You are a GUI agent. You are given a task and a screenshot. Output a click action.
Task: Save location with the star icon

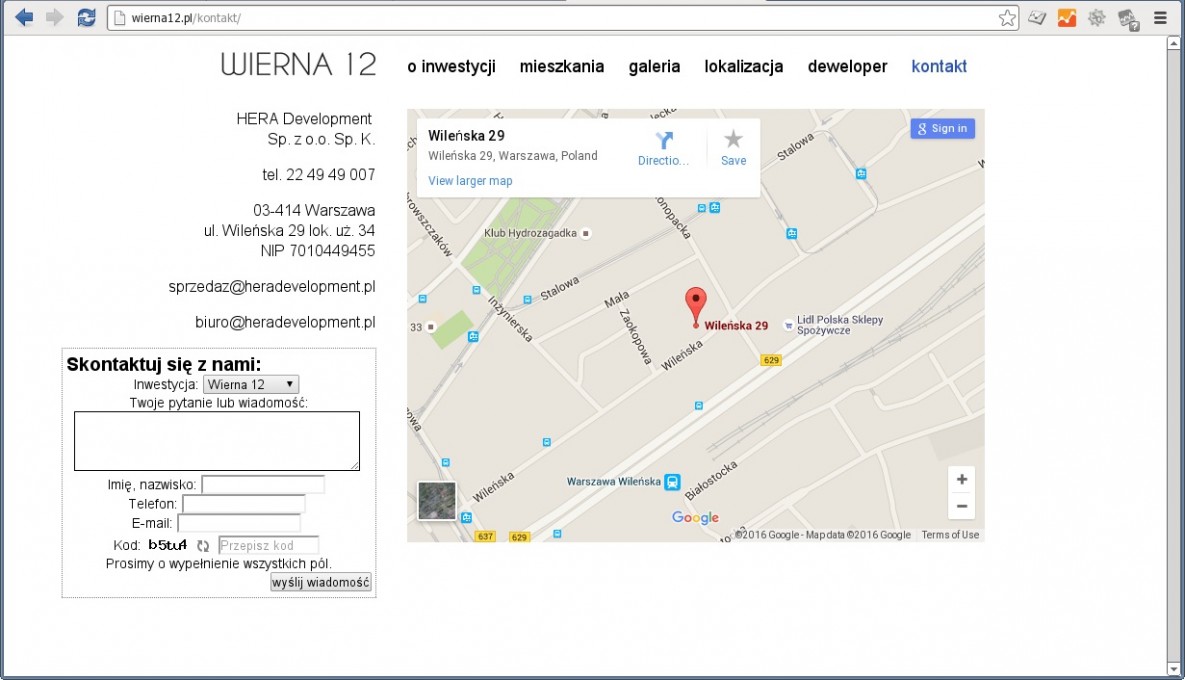coord(733,140)
